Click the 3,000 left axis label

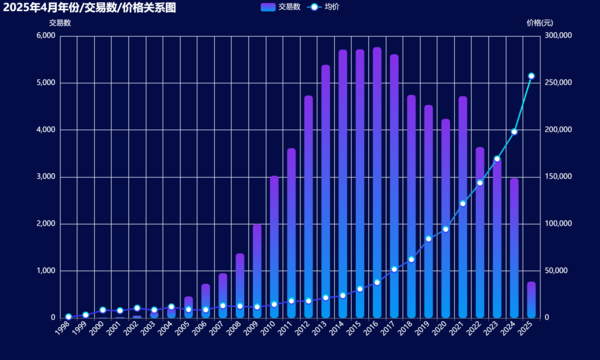pos(46,177)
